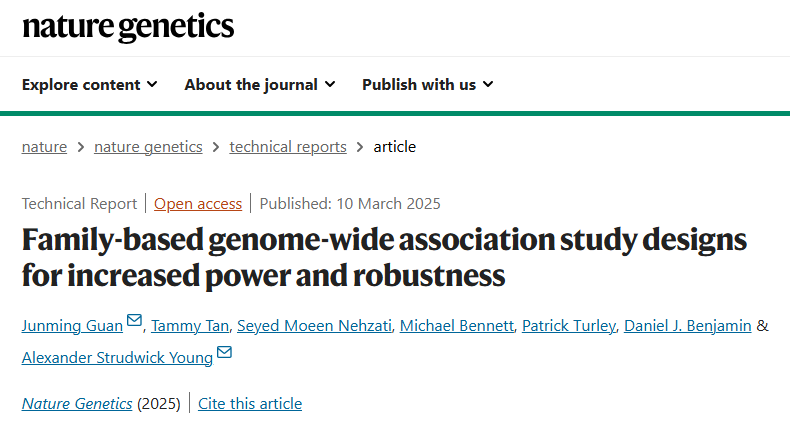Open the nature genetics breadcrumb link
Viewport: 790px width, 436px height.
148,147
